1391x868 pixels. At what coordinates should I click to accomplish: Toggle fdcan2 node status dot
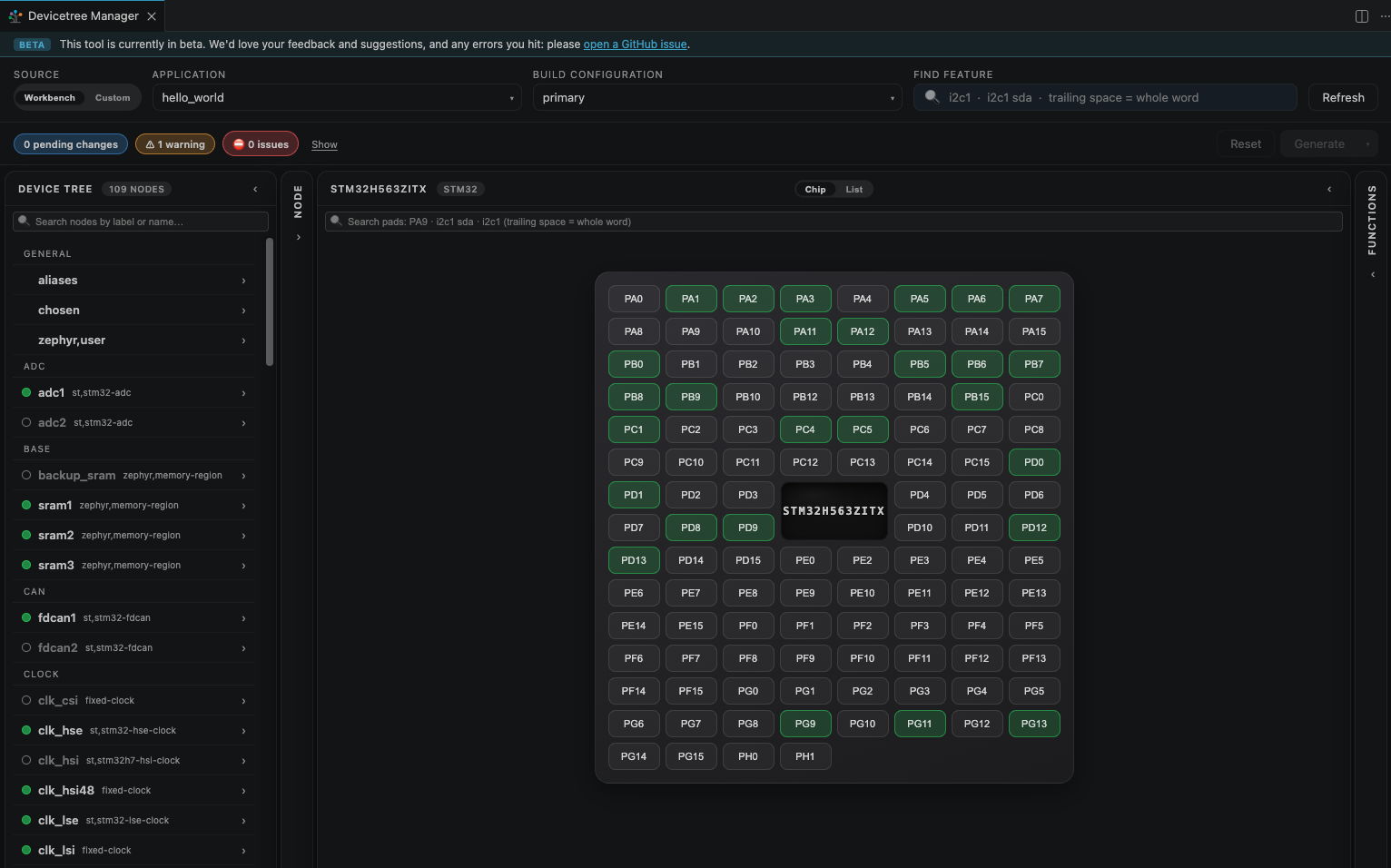[26, 647]
